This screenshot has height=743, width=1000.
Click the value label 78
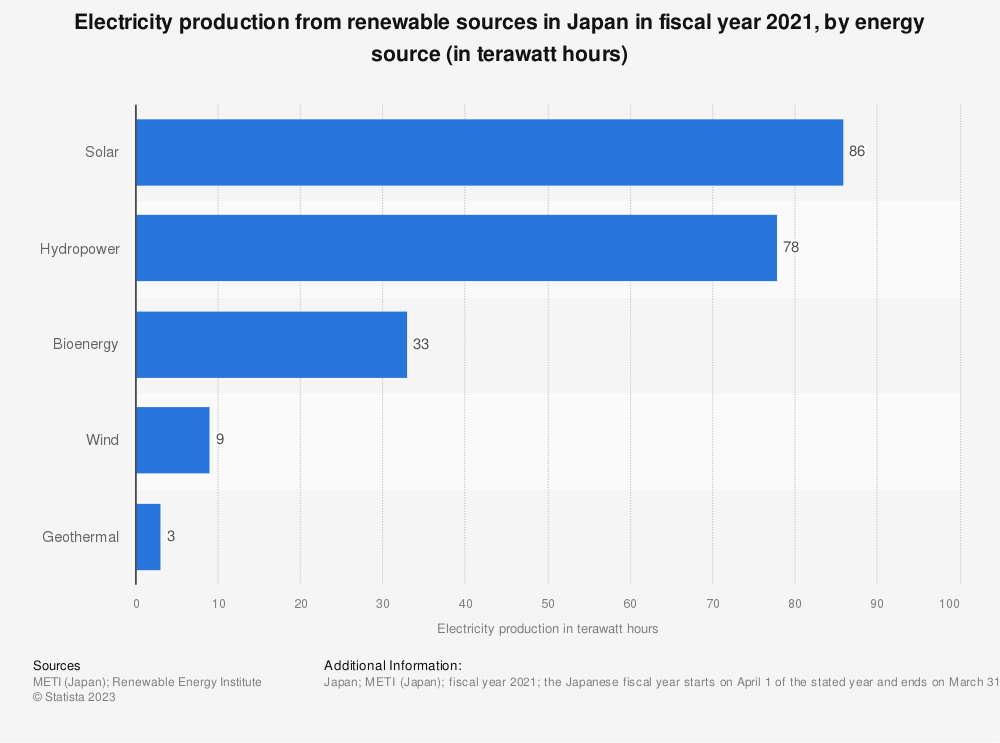click(790, 248)
